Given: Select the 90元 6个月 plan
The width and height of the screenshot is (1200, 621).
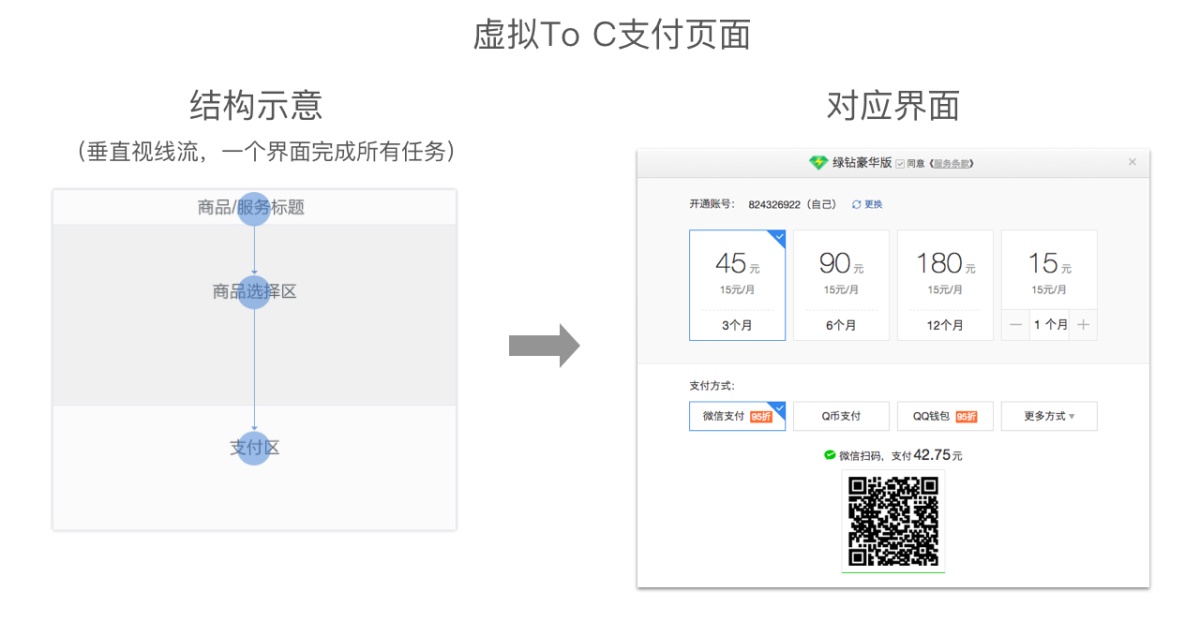Looking at the screenshot, I should coord(841,285).
